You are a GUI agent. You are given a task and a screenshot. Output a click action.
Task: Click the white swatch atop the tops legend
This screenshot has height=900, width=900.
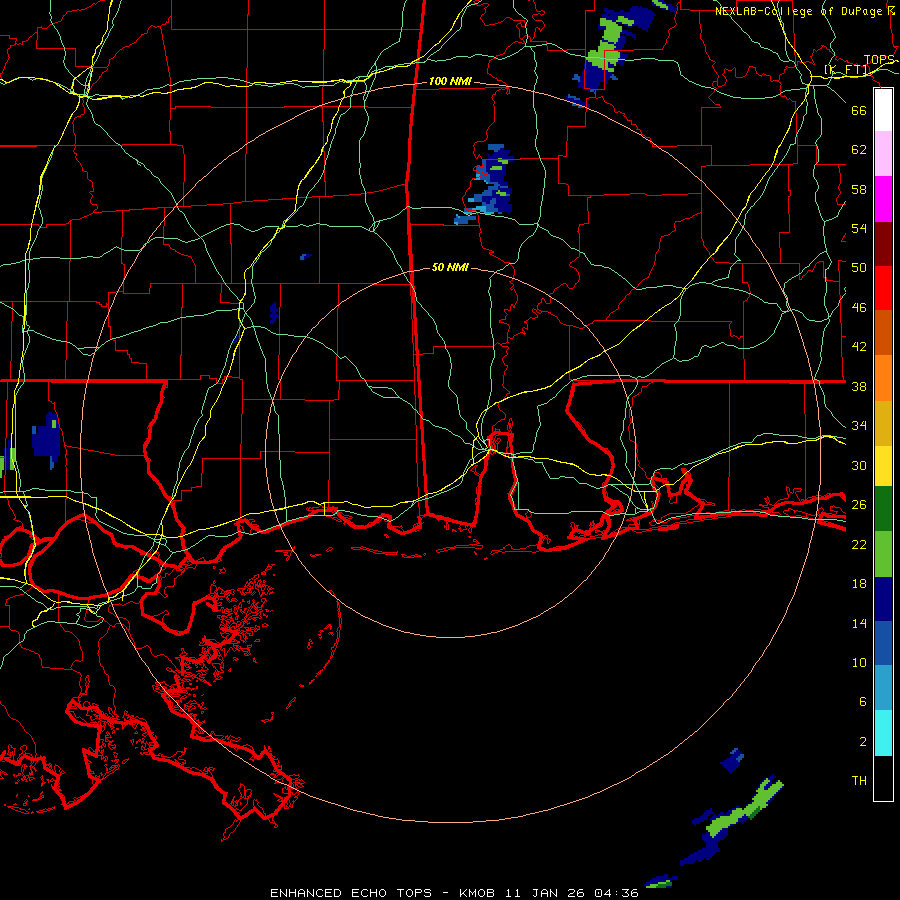pos(883,110)
